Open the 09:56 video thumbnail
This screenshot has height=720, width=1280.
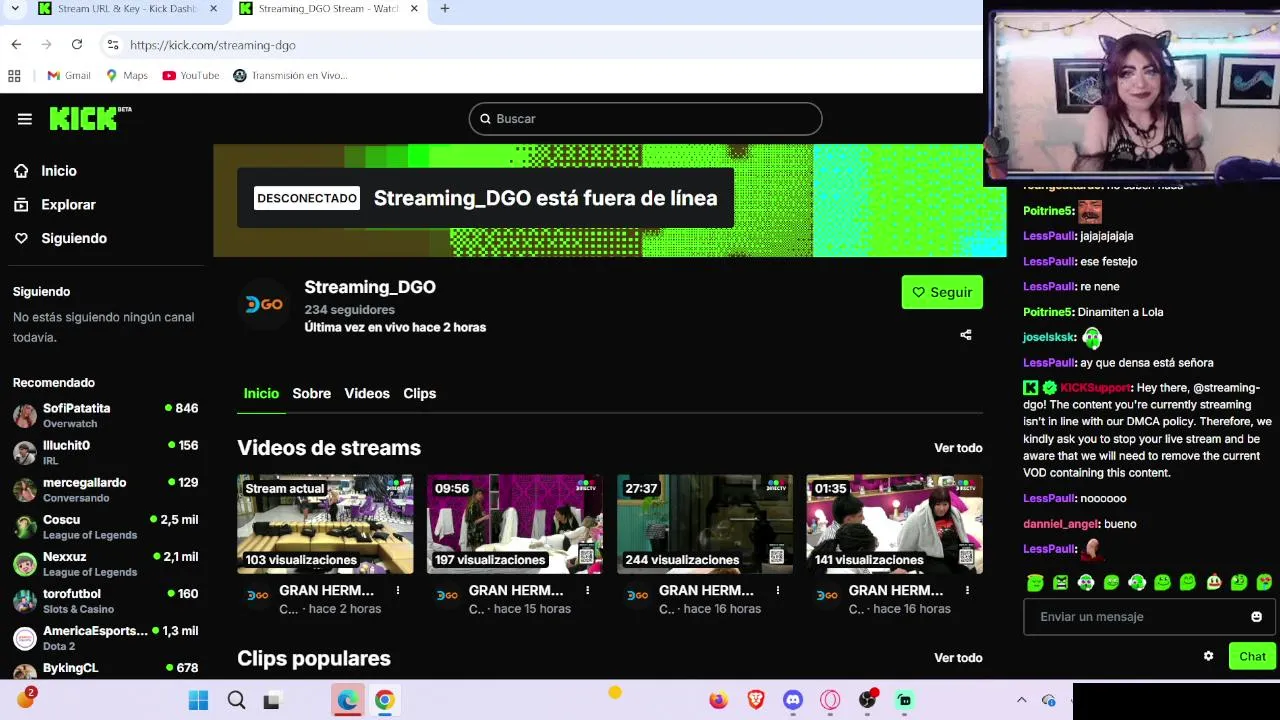click(515, 524)
